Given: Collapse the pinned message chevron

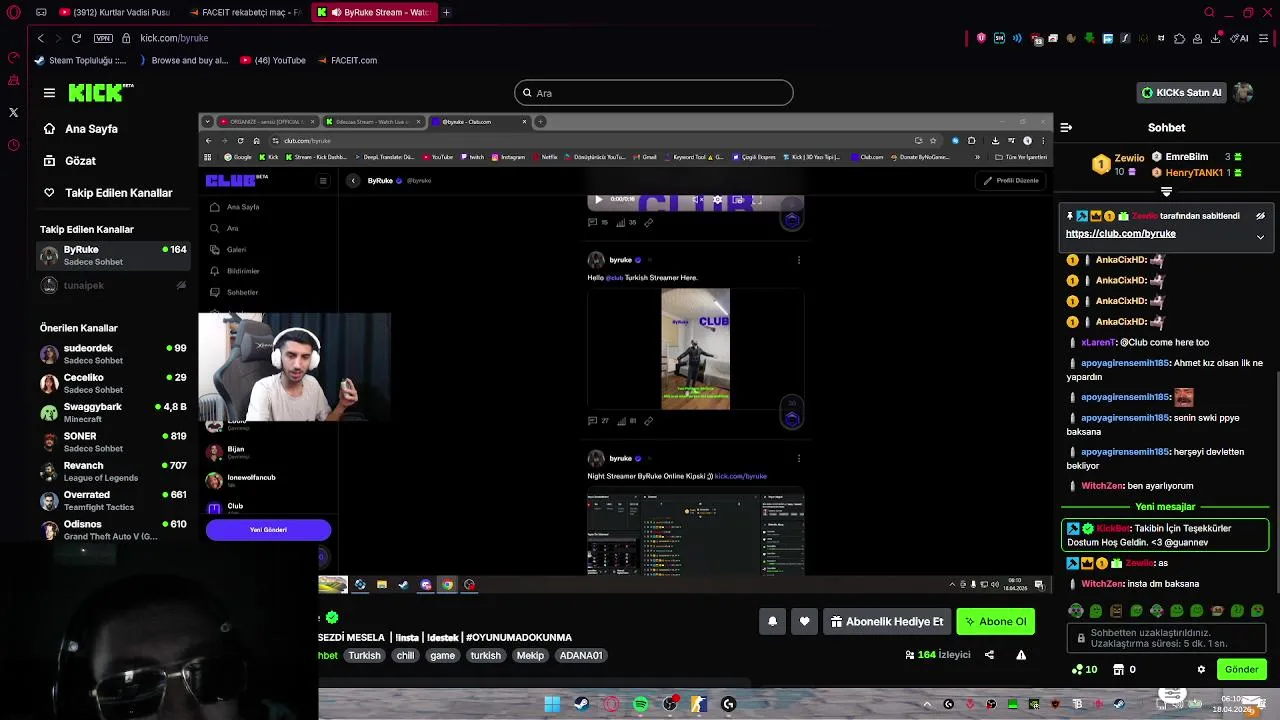Looking at the screenshot, I should (1260, 237).
